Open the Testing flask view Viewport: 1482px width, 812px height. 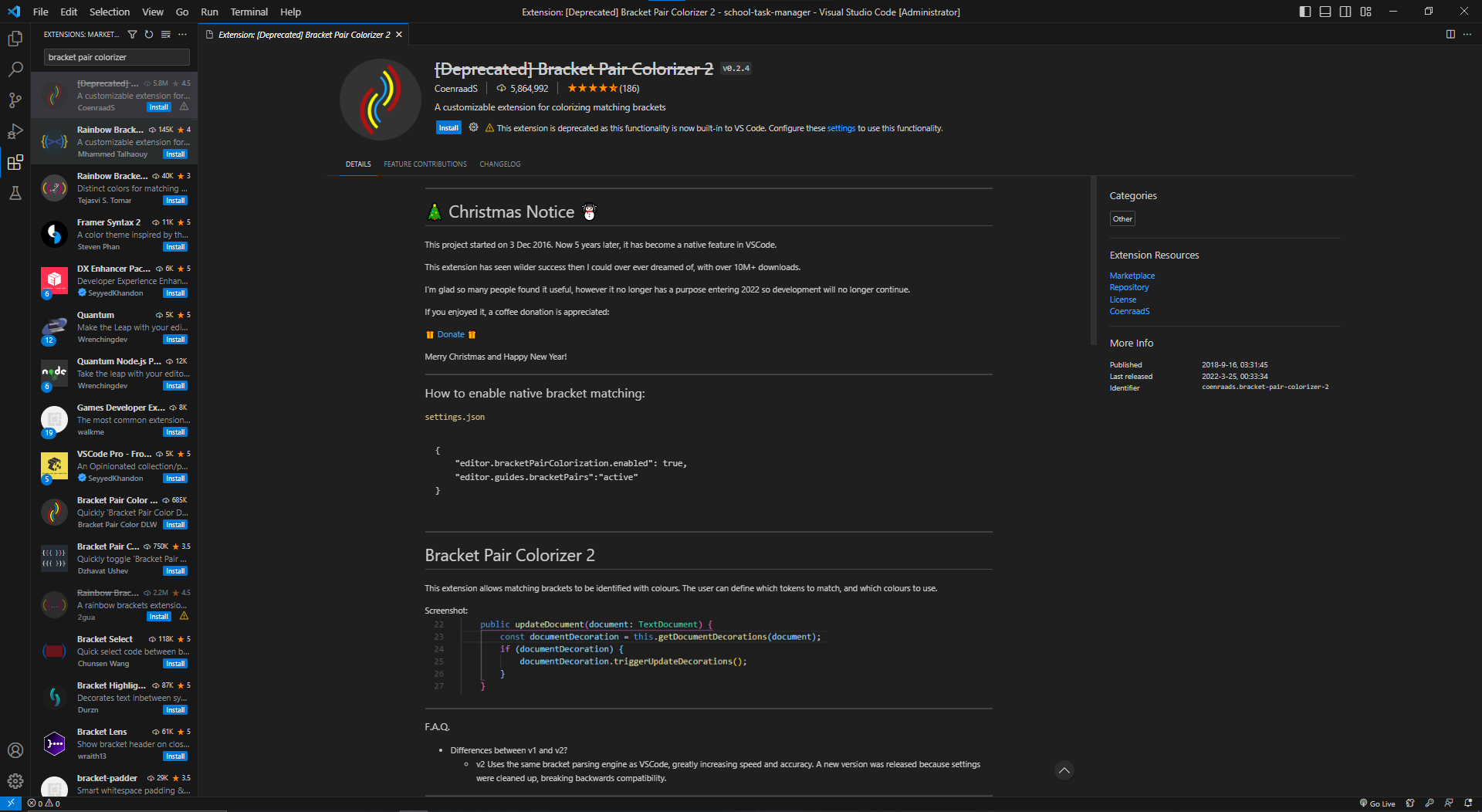click(x=15, y=193)
